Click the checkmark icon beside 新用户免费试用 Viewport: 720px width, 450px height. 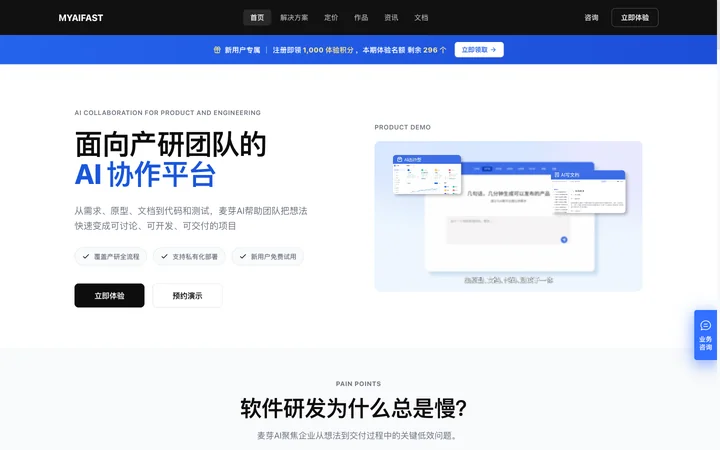point(243,256)
